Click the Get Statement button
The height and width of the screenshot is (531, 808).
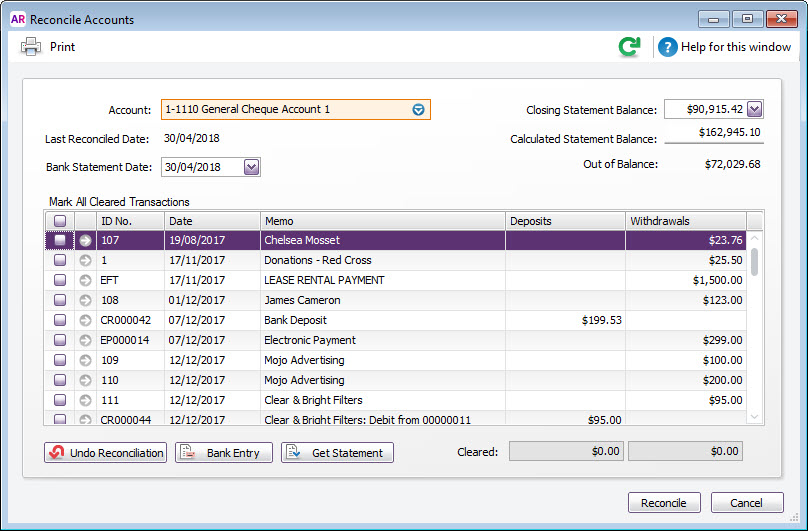337,453
